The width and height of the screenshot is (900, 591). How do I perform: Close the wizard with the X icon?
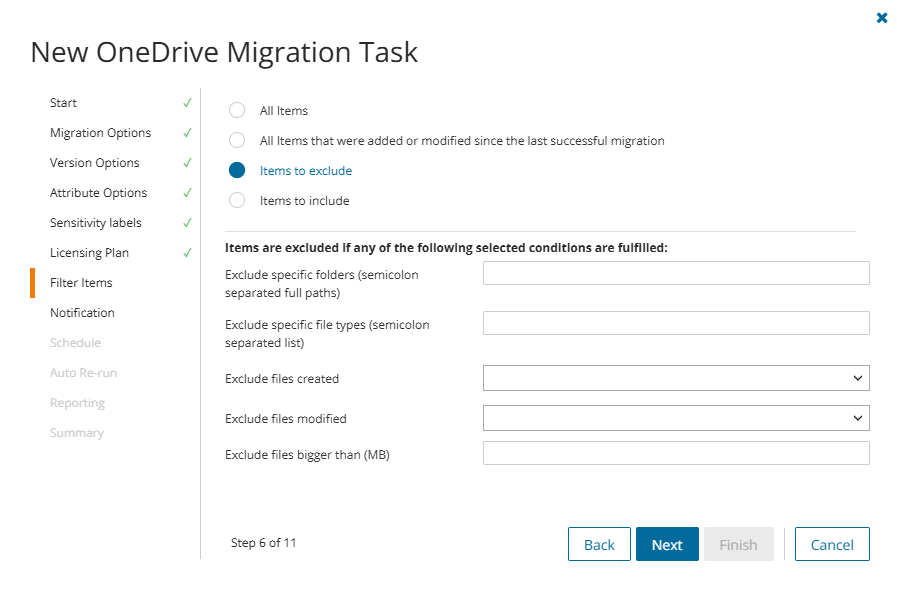(881, 18)
